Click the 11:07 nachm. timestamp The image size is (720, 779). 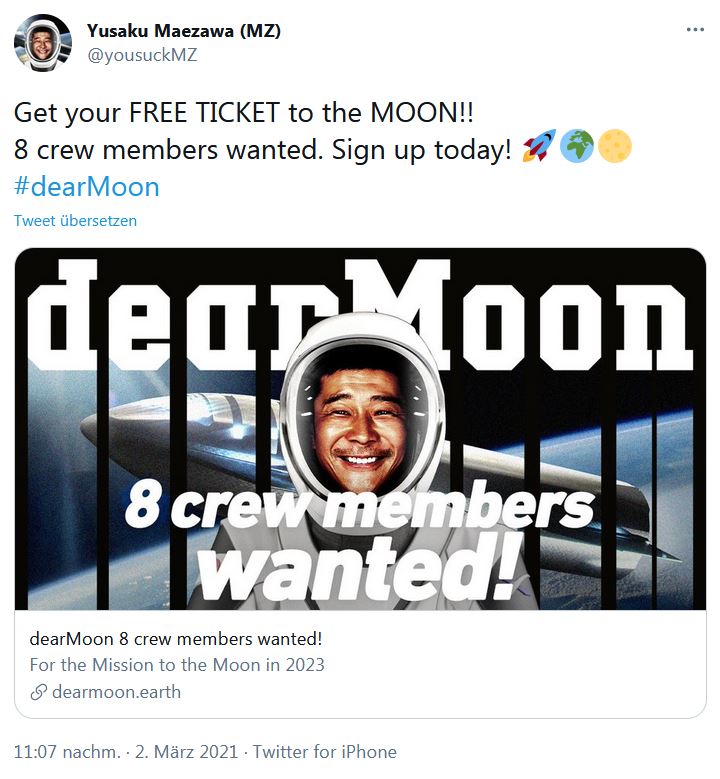pos(68,752)
